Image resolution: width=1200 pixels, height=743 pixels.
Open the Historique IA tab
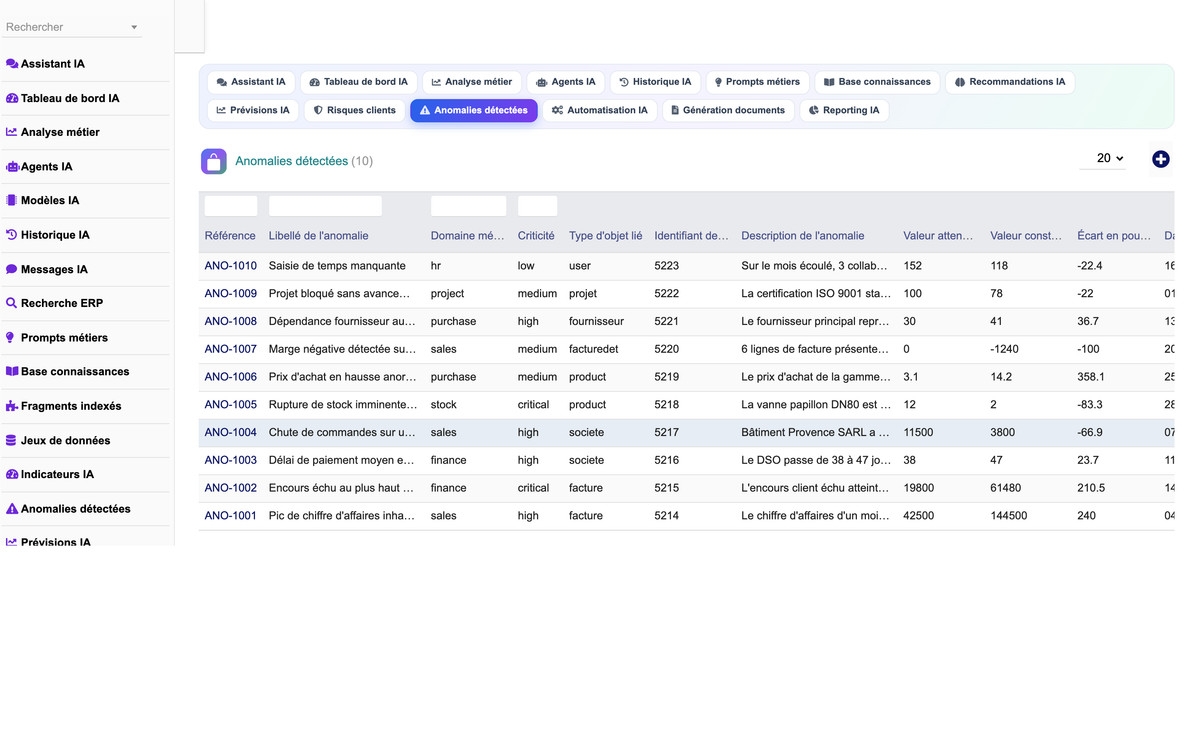[x=655, y=82]
